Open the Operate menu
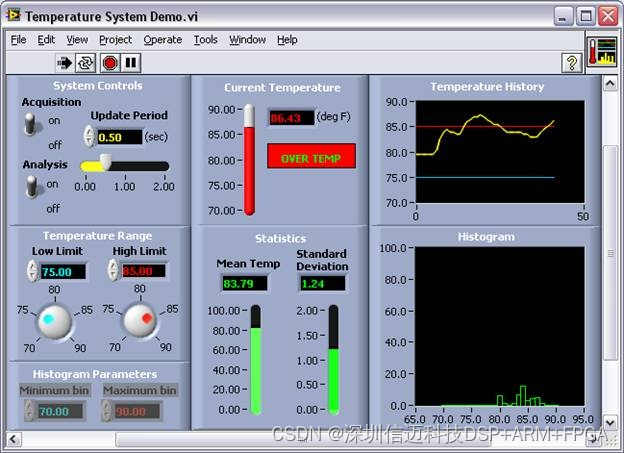 click(162, 40)
